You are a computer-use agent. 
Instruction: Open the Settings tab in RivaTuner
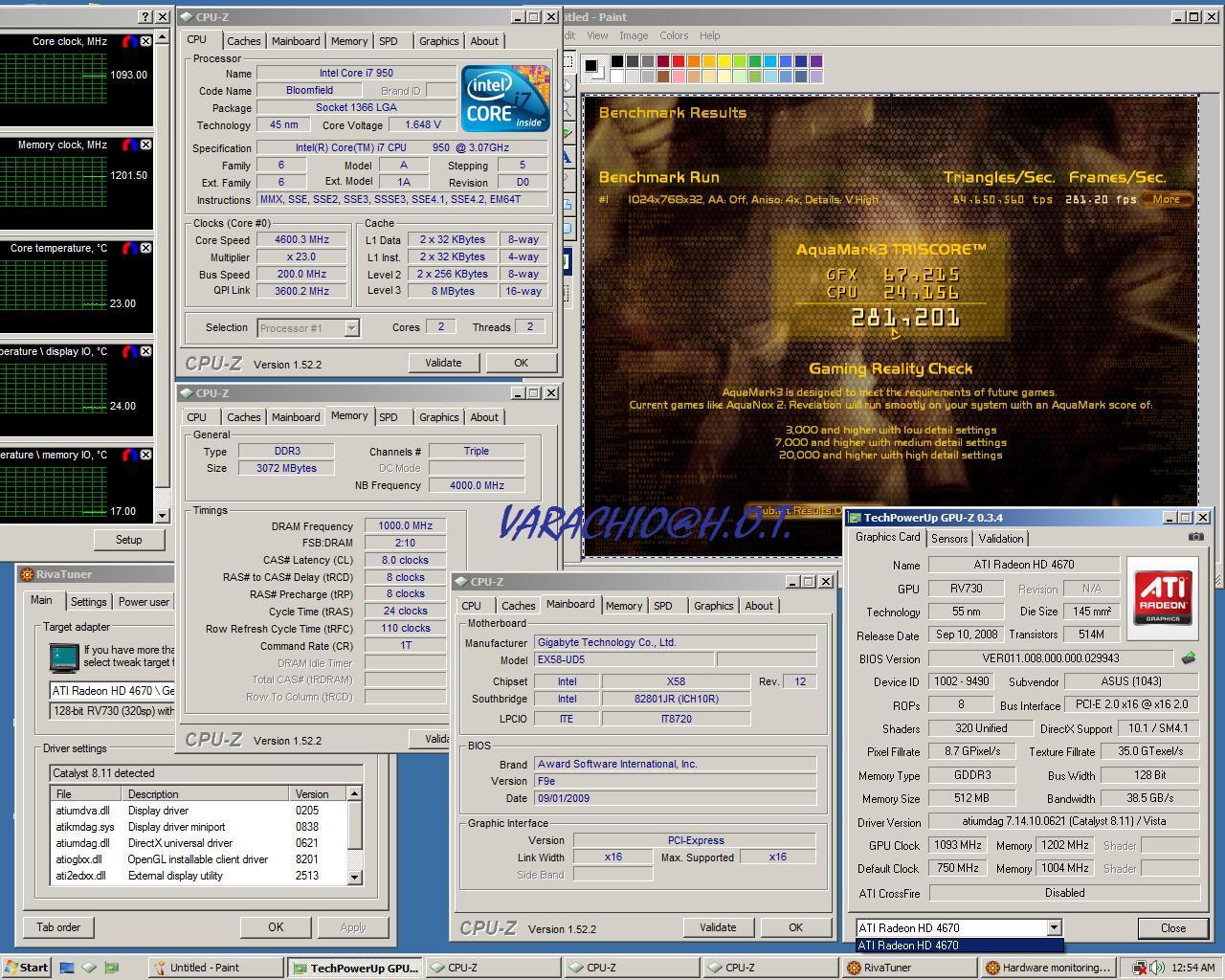88,602
